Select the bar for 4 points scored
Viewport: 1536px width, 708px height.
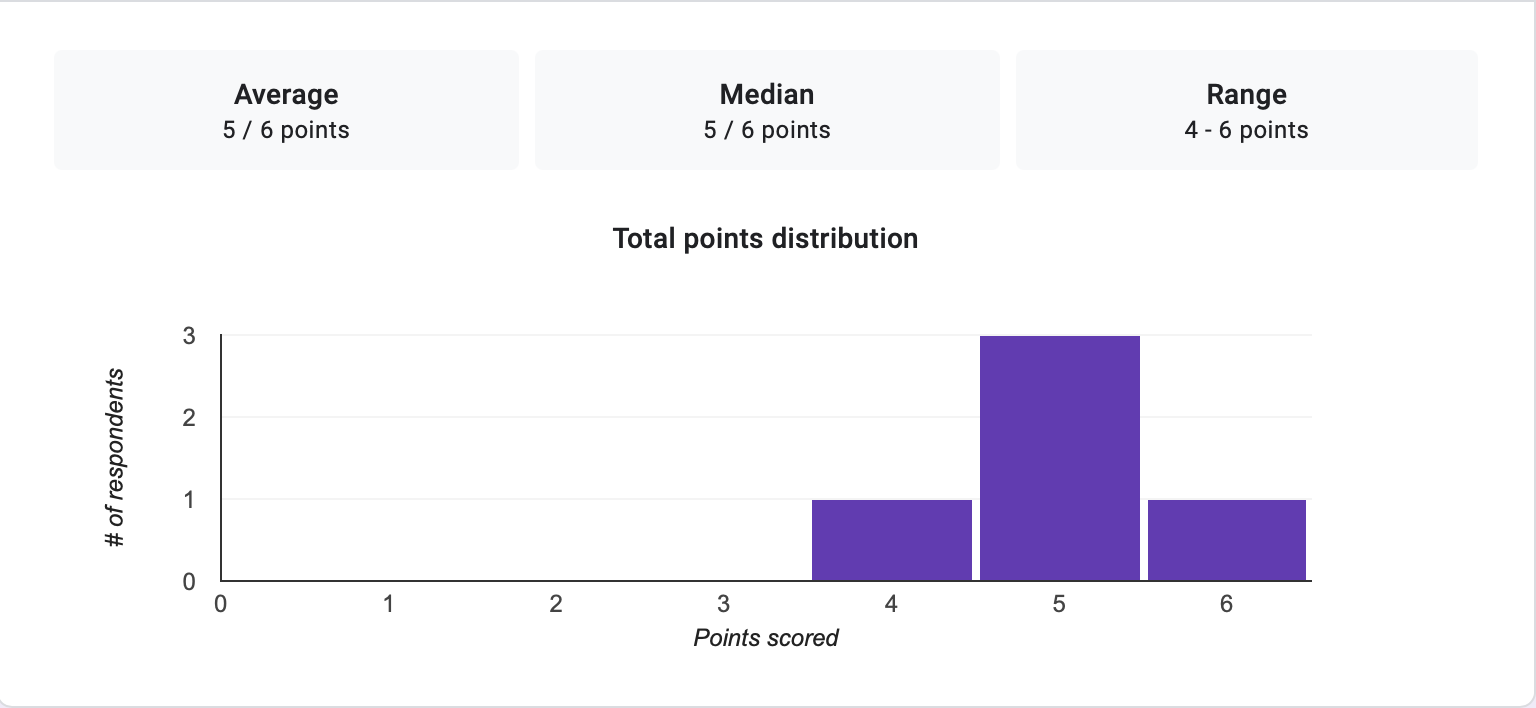[892, 540]
